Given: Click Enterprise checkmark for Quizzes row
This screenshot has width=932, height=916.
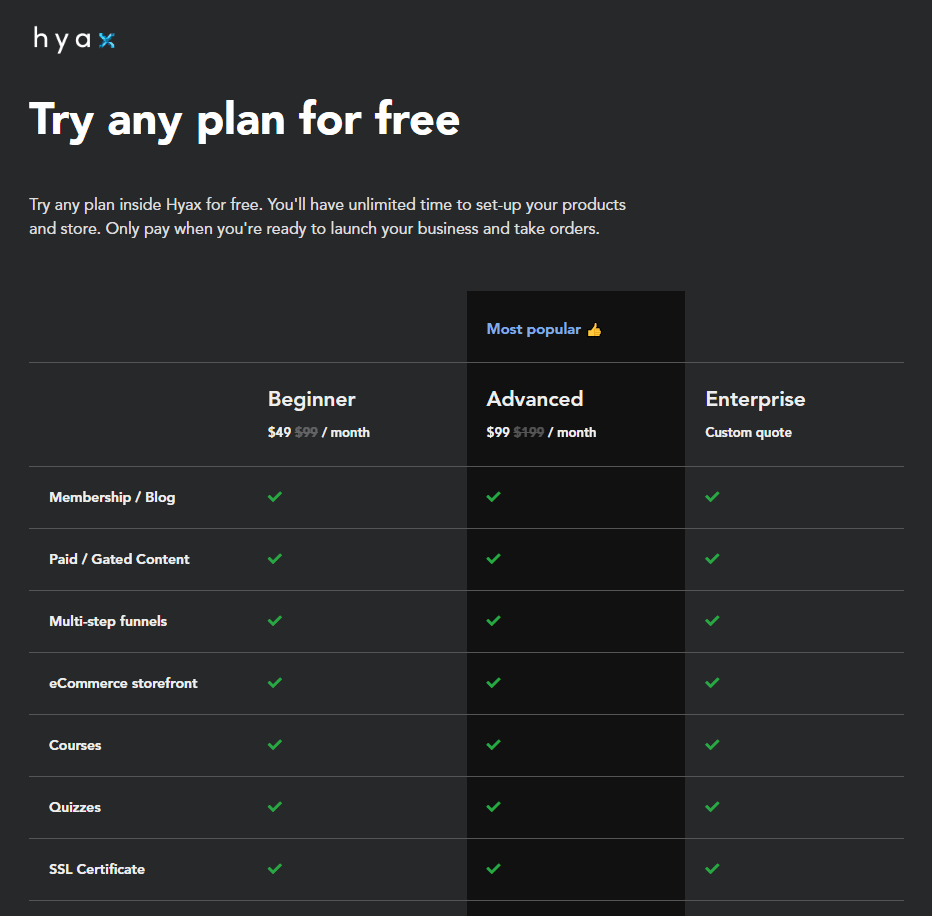Looking at the screenshot, I should tap(712, 807).
